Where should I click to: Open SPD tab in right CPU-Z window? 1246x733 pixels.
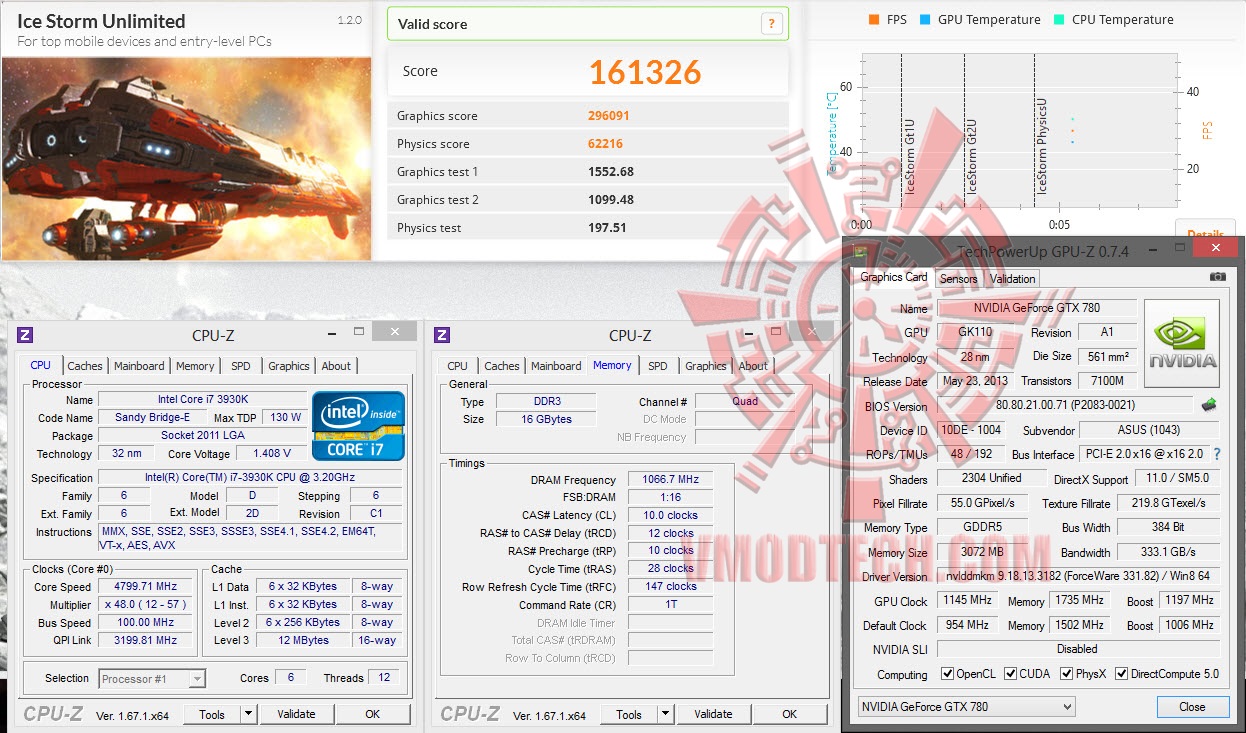(658, 366)
